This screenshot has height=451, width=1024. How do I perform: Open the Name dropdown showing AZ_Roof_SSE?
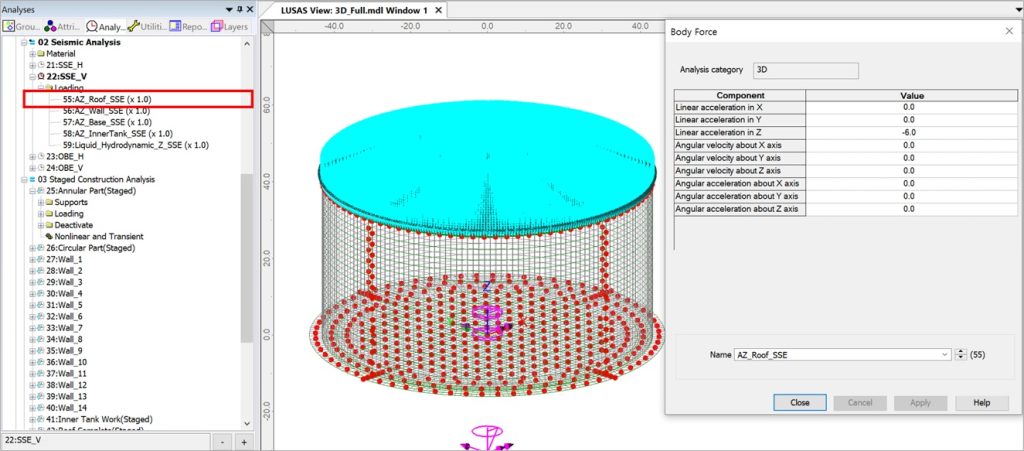(x=945, y=354)
